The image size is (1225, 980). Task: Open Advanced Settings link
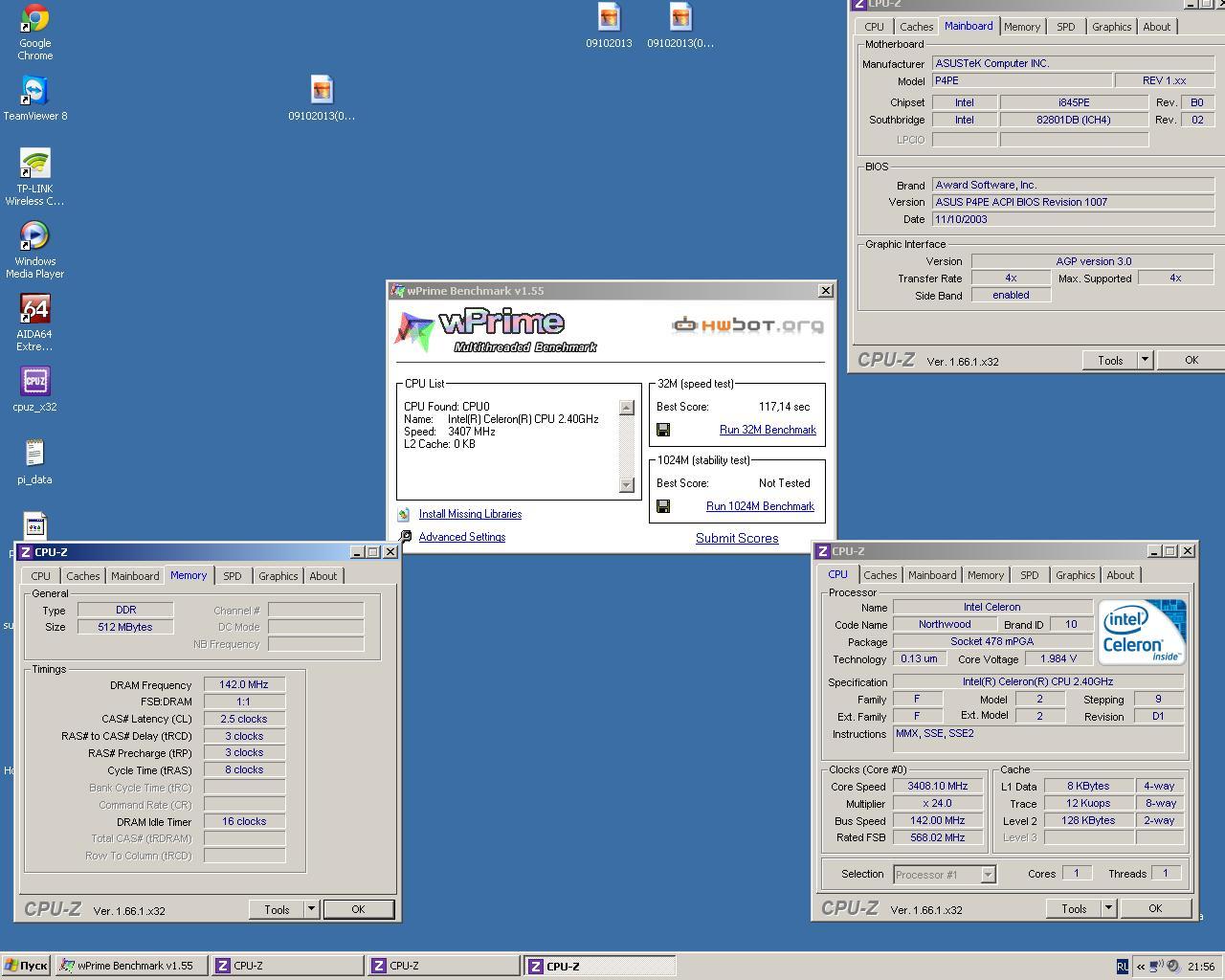pyautogui.click(x=462, y=537)
